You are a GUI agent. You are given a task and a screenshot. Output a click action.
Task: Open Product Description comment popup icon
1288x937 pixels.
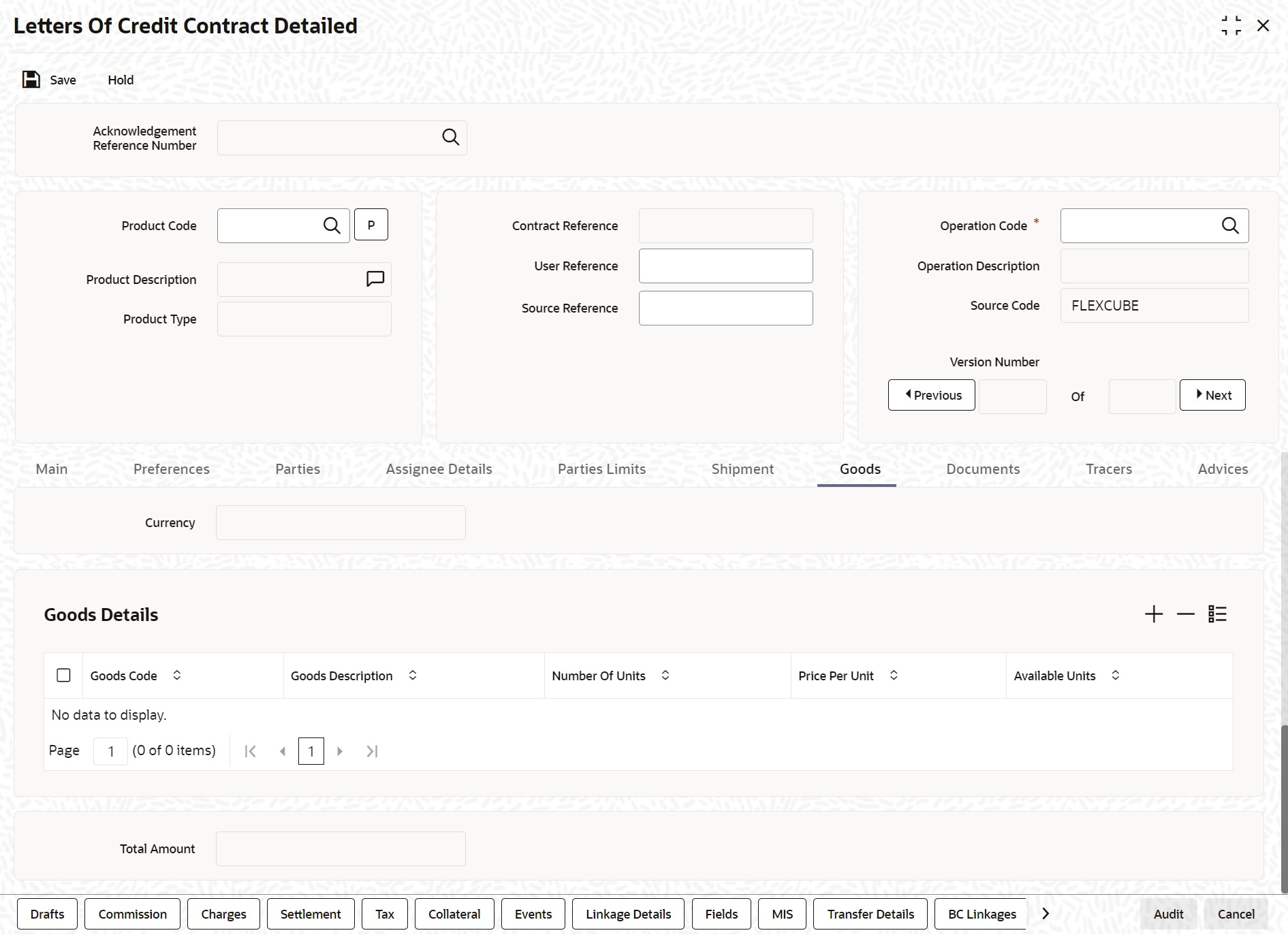(375, 279)
